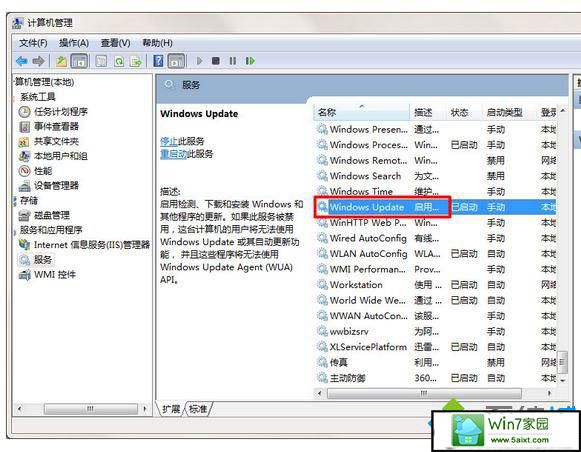Select 本地用户和组 in the tree
The width and height of the screenshot is (581, 452).
pos(53,156)
